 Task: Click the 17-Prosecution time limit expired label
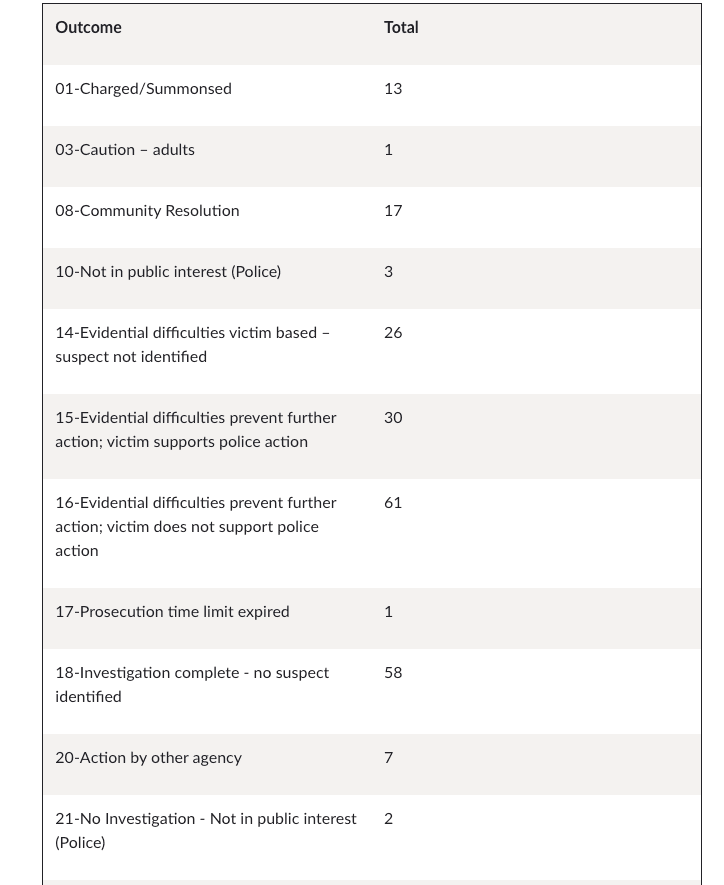tap(172, 612)
